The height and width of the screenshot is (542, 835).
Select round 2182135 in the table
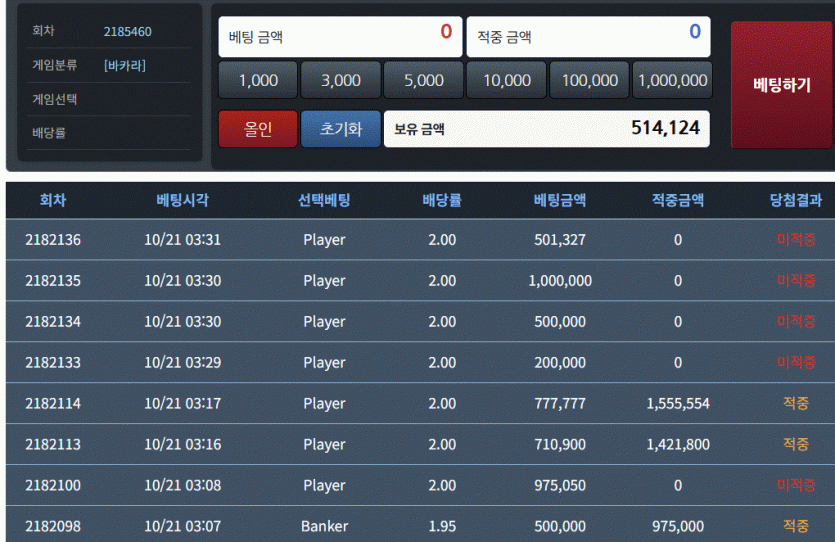[x=53, y=281]
